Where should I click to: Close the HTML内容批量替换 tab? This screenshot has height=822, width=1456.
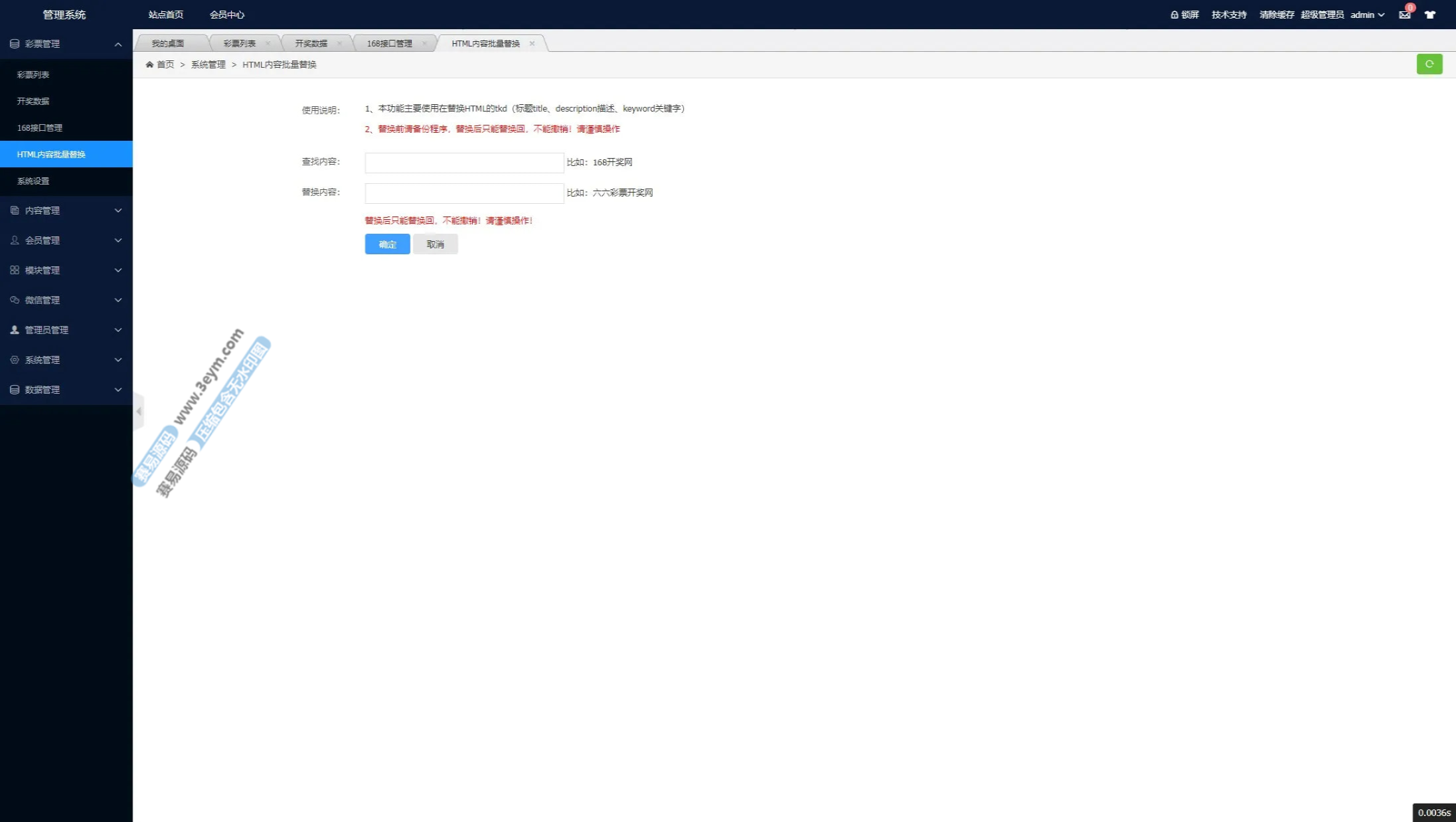(532, 44)
